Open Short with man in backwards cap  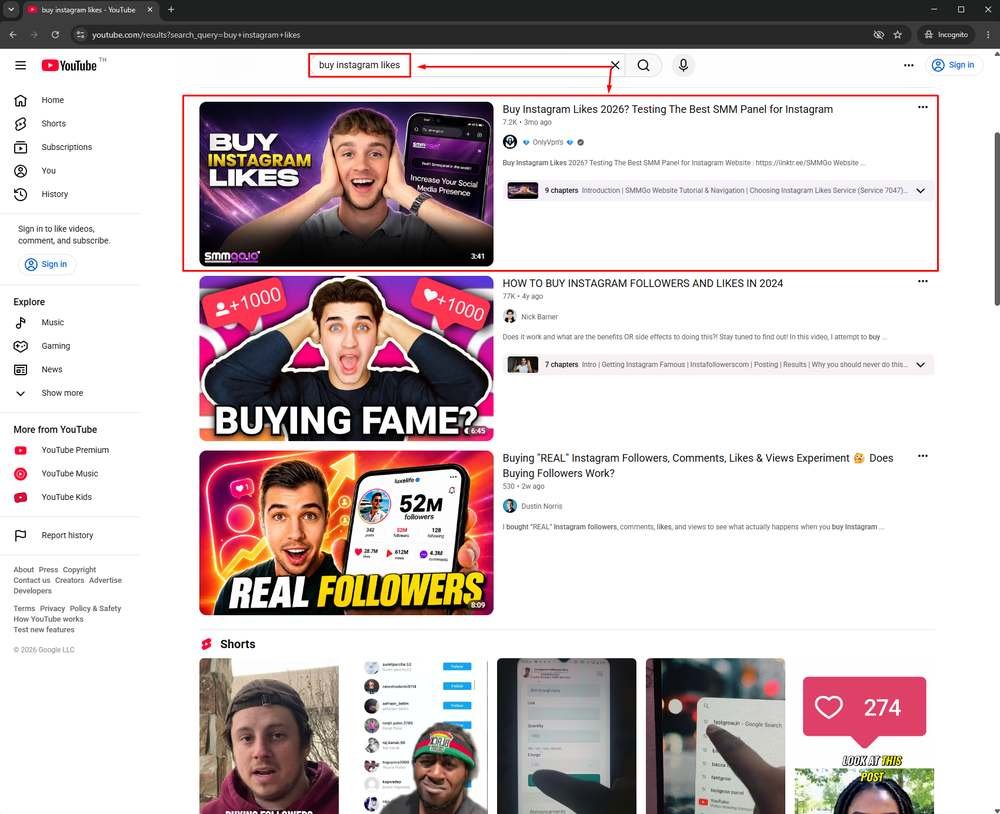(269, 736)
